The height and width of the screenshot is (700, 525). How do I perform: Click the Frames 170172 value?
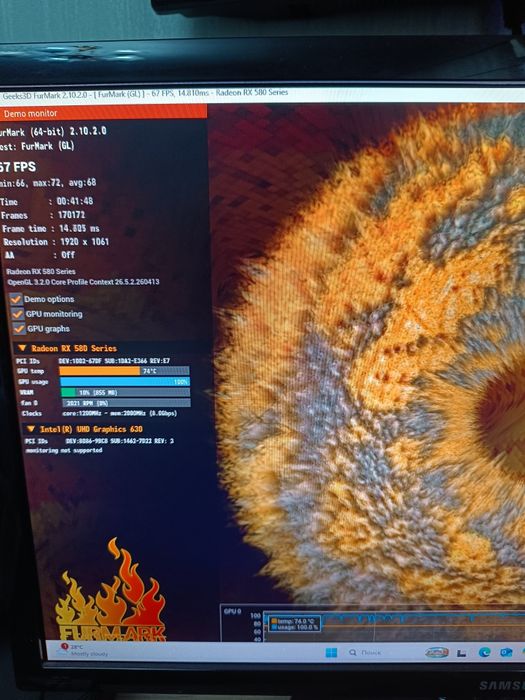coord(71,215)
